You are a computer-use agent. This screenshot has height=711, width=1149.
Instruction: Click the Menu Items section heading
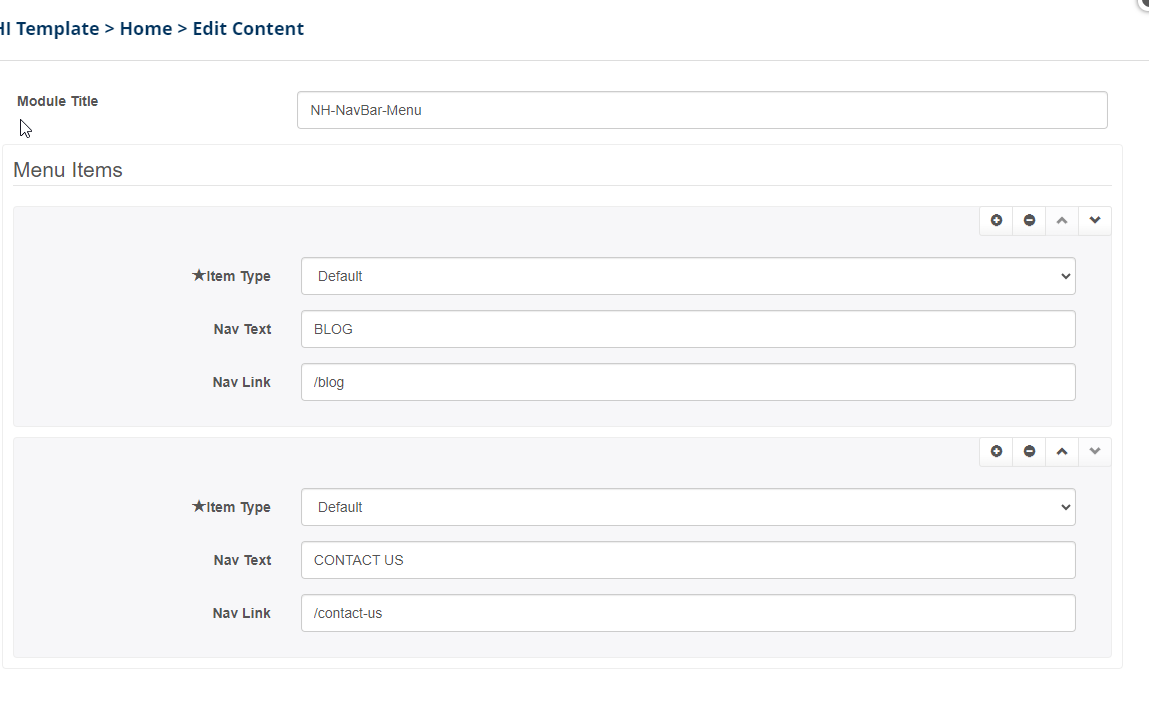tap(68, 170)
